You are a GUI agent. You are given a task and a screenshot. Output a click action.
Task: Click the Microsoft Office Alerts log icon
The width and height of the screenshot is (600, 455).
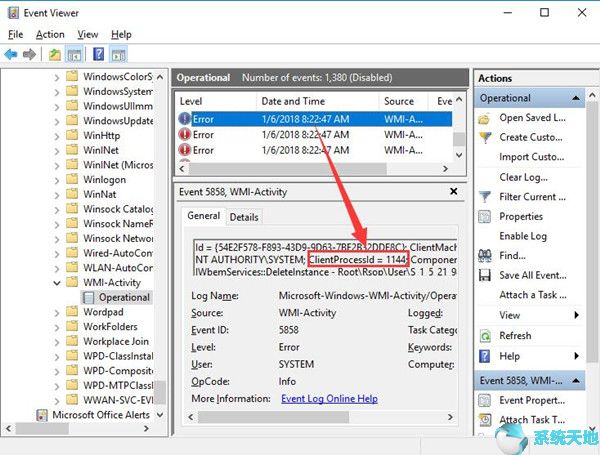point(42,415)
